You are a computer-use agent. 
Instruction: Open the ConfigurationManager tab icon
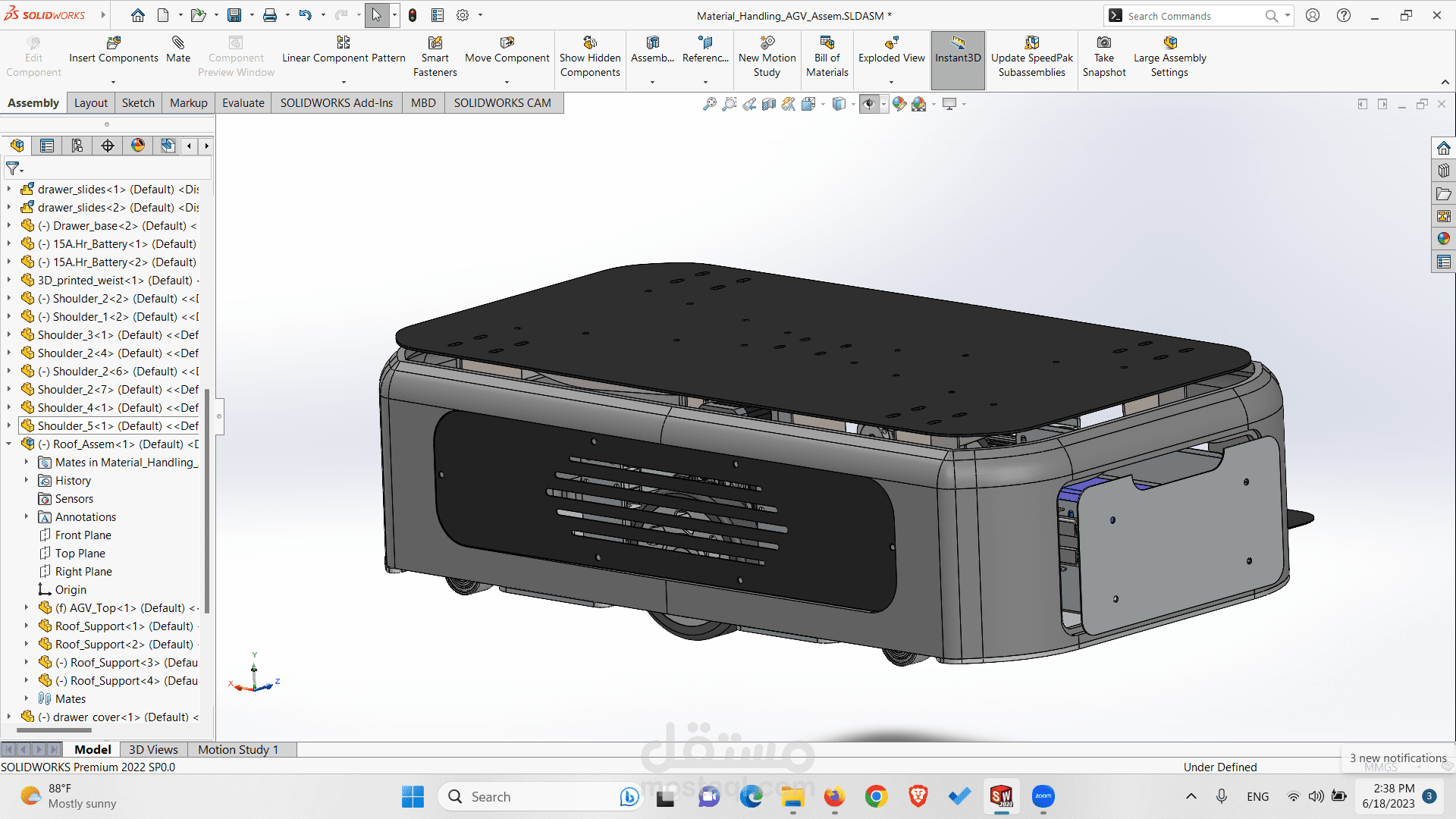[x=77, y=146]
